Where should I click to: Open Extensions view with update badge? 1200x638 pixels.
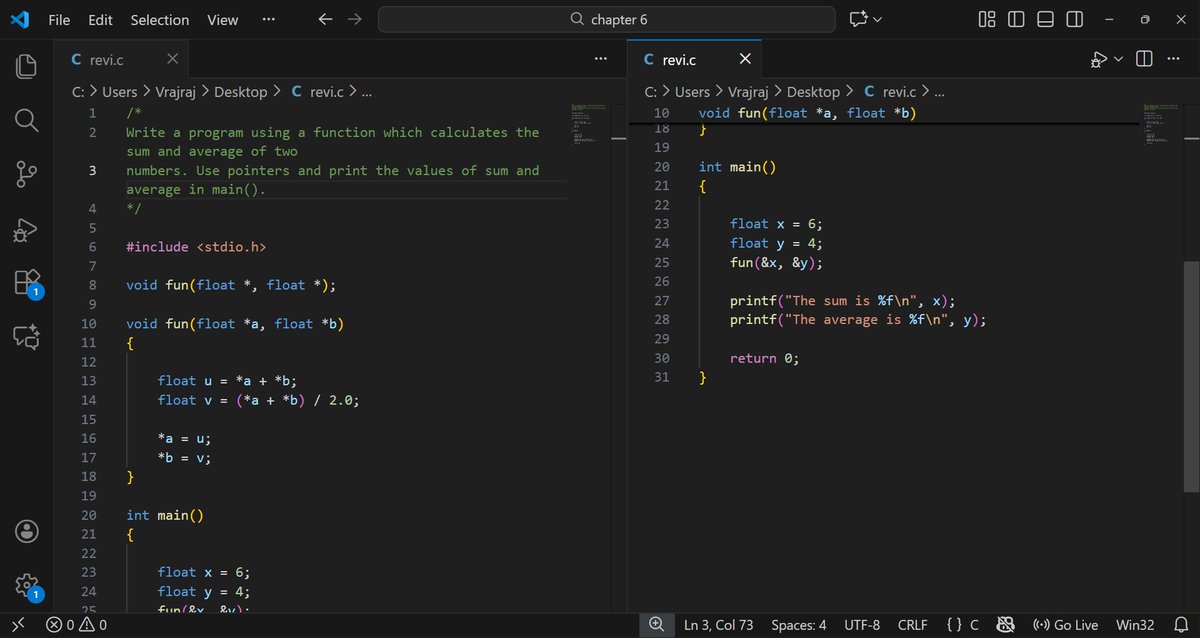pos(27,283)
